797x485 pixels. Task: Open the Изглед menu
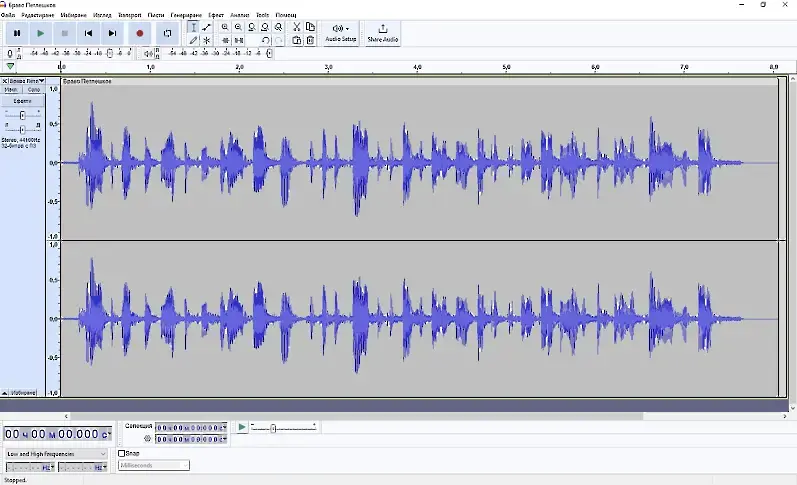coord(102,15)
